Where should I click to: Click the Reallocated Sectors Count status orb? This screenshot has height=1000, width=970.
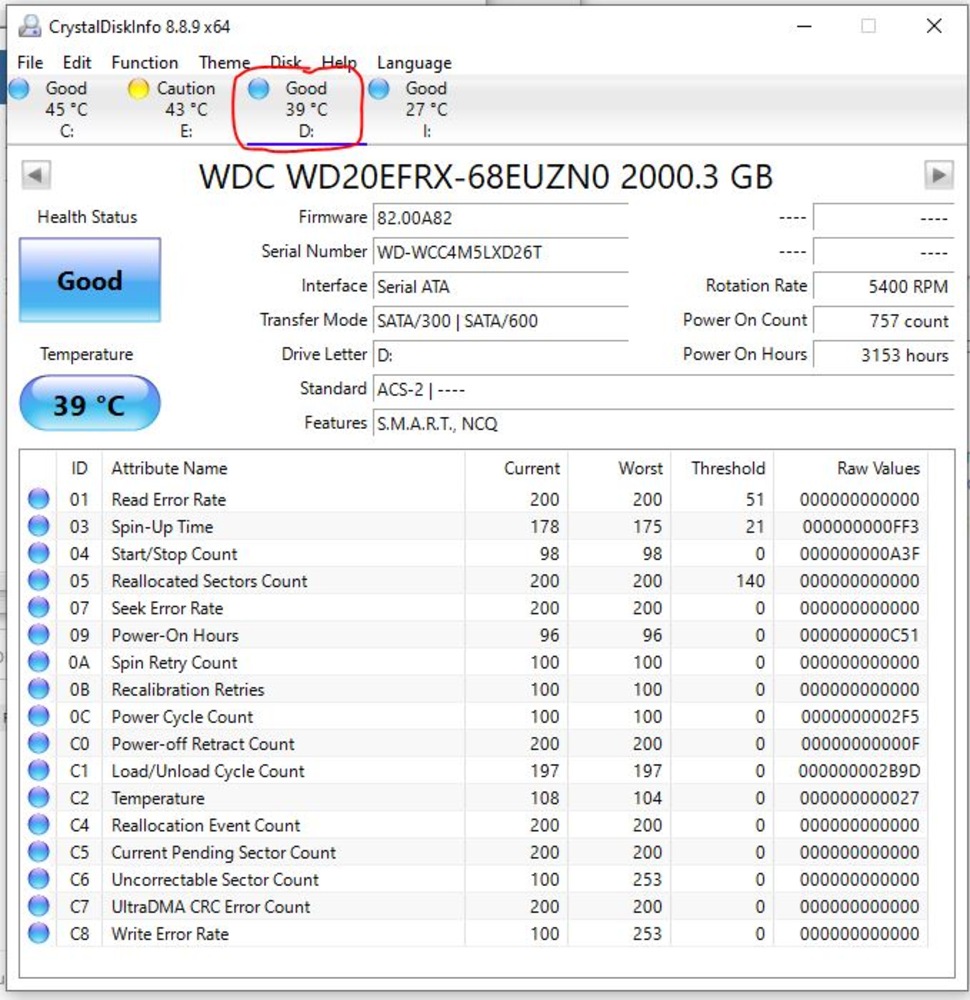(39, 581)
